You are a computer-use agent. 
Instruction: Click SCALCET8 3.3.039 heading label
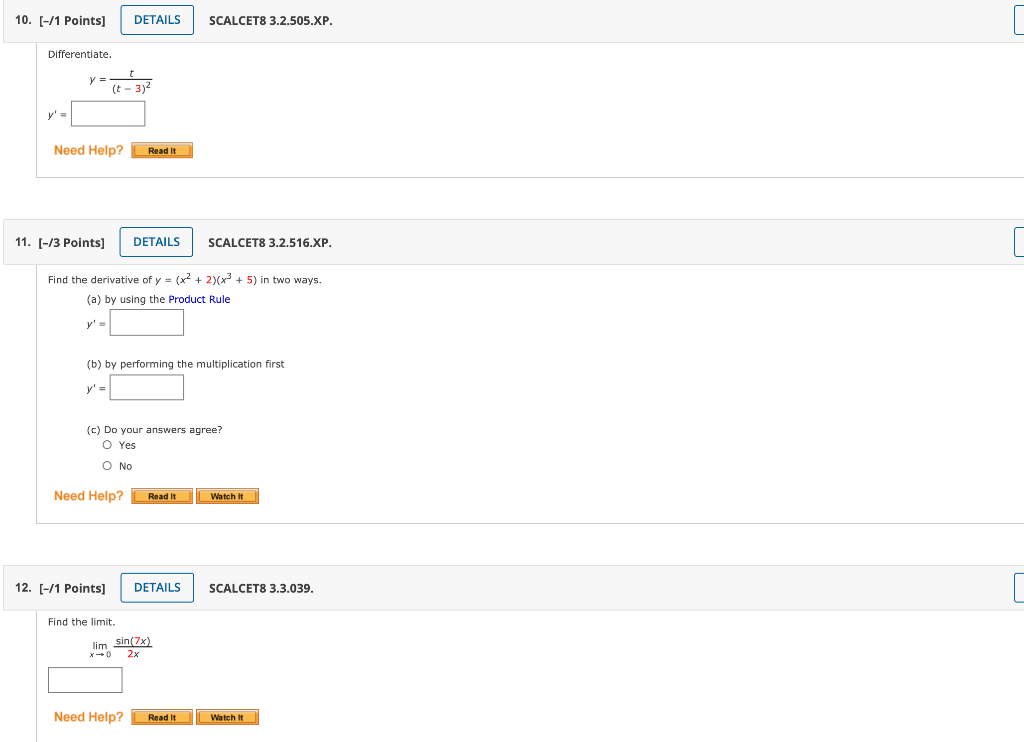(261, 587)
